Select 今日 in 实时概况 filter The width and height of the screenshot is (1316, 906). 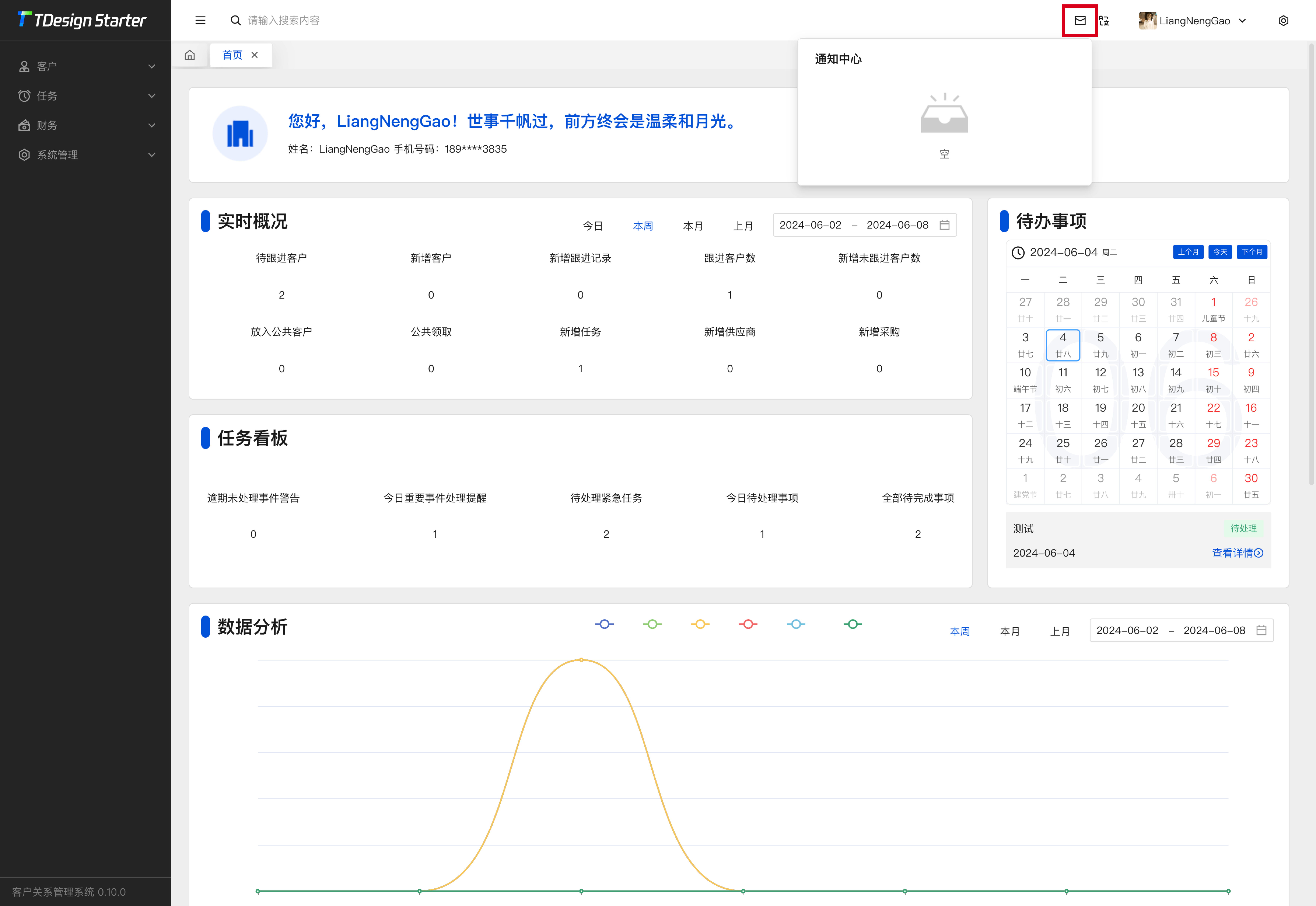(593, 226)
